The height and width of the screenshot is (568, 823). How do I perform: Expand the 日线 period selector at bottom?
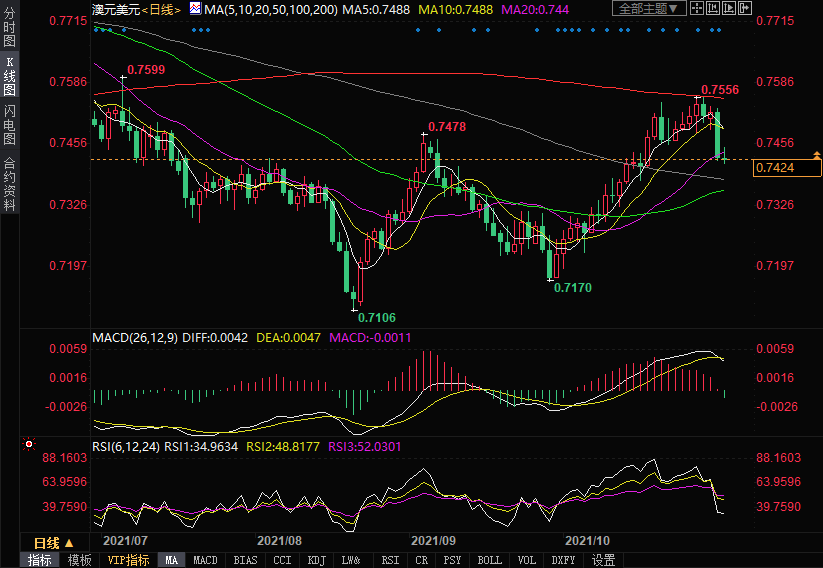click(46, 543)
